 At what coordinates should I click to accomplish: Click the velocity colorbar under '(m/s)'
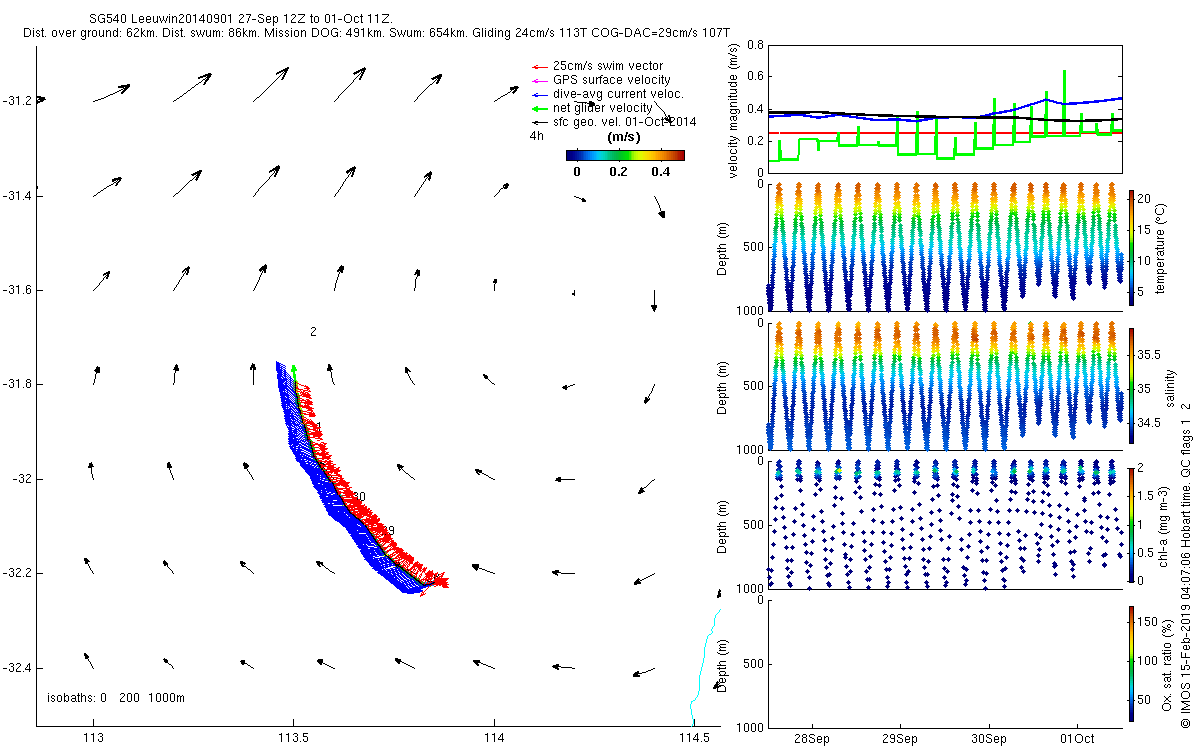coord(625,155)
